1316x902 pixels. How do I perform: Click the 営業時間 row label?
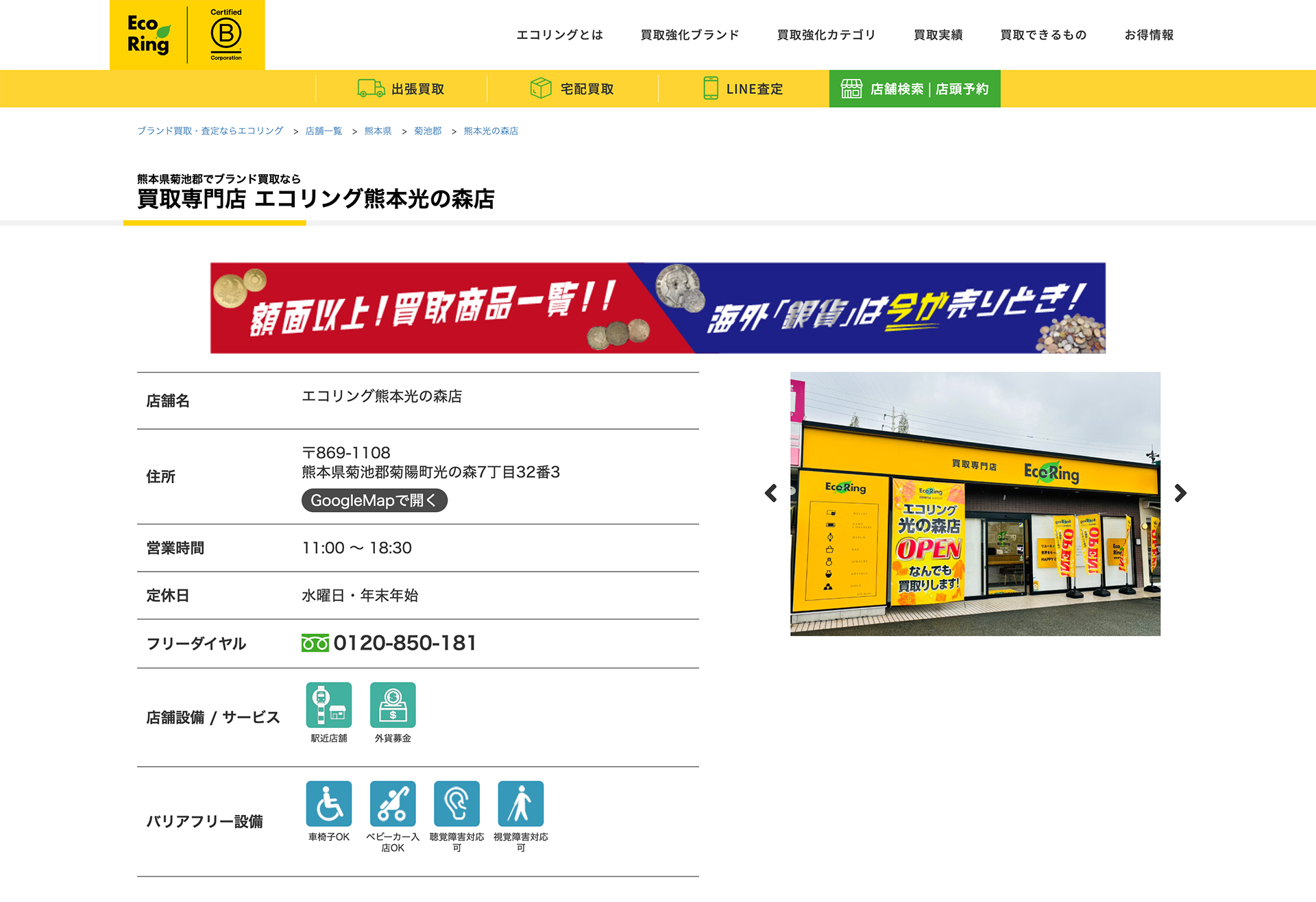[x=175, y=548]
